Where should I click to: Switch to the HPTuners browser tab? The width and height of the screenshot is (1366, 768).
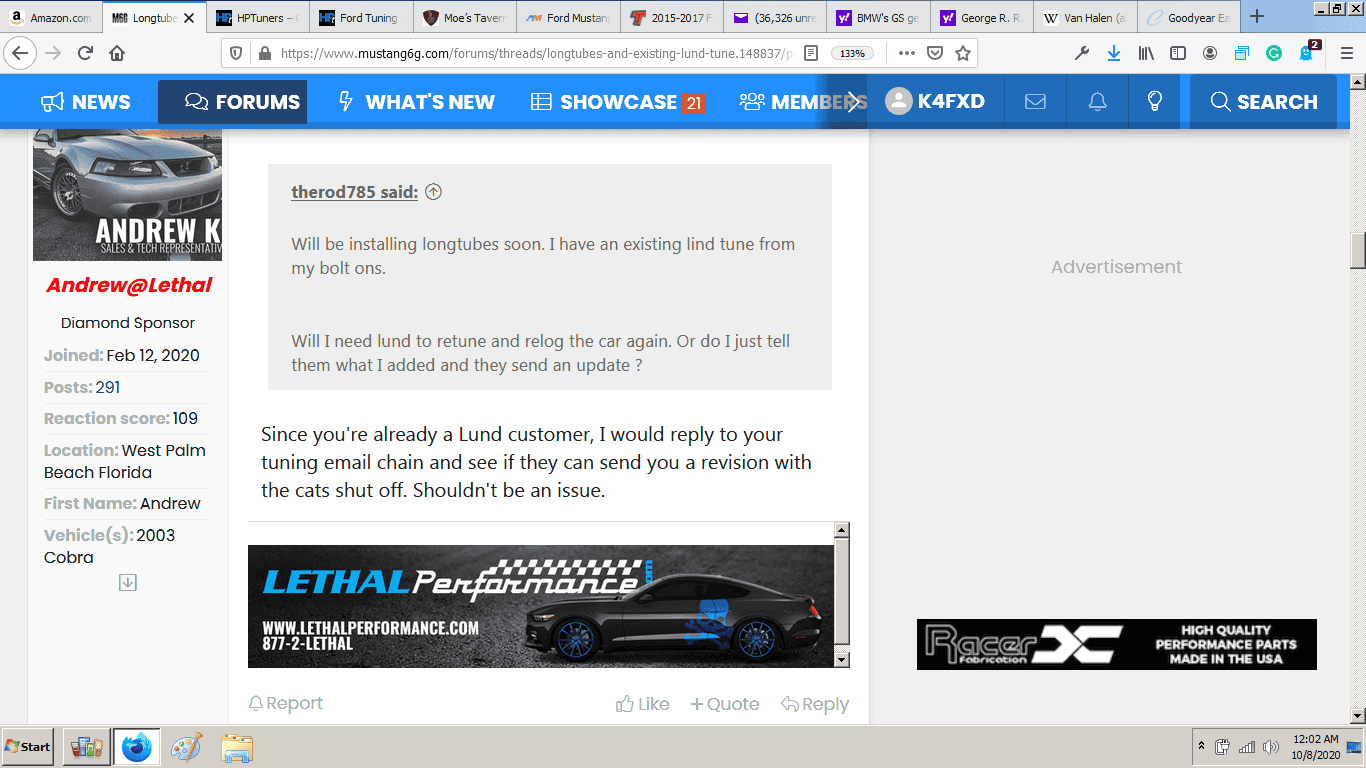tap(258, 18)
